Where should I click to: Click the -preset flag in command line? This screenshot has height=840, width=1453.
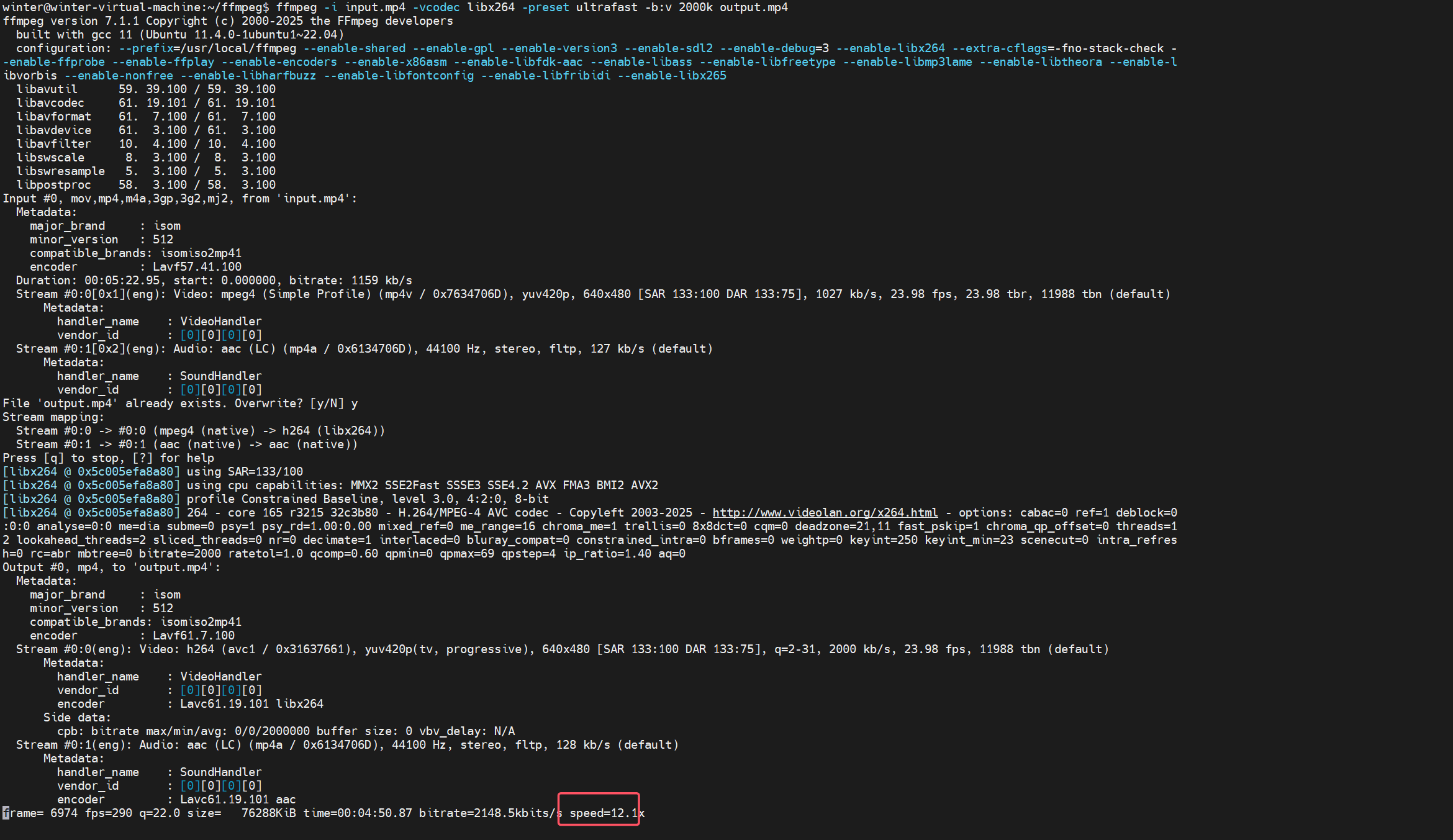[x=545, y=7]
